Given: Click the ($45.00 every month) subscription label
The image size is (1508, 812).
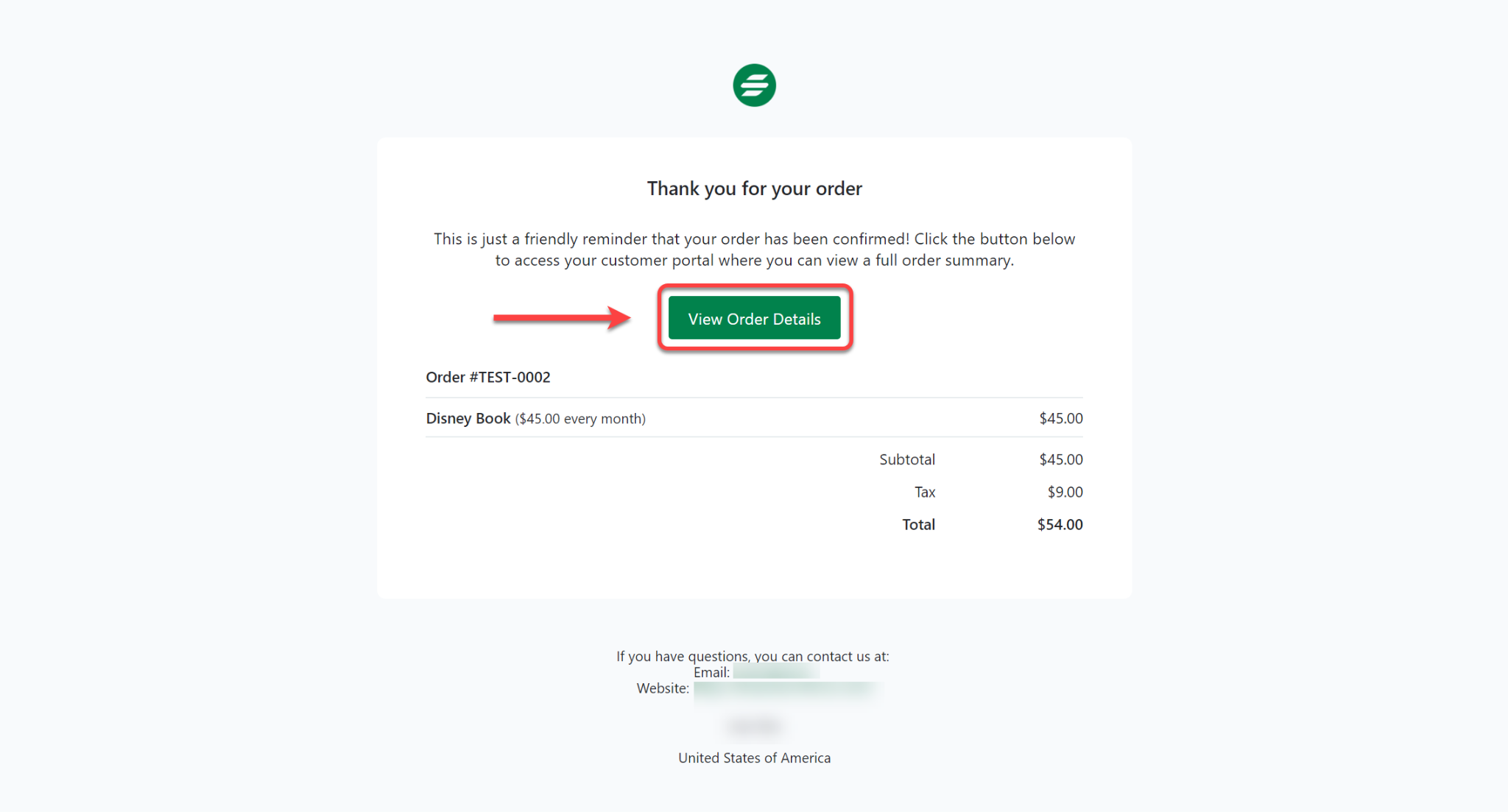Looking at the screenshot, I should click(x=579, y=418).
